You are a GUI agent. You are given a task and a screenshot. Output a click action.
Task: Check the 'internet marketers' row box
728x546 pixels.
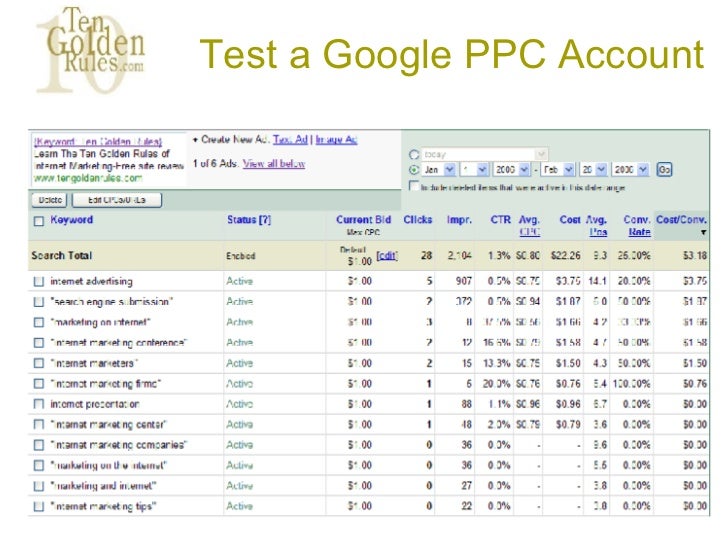tap(39, 363)
